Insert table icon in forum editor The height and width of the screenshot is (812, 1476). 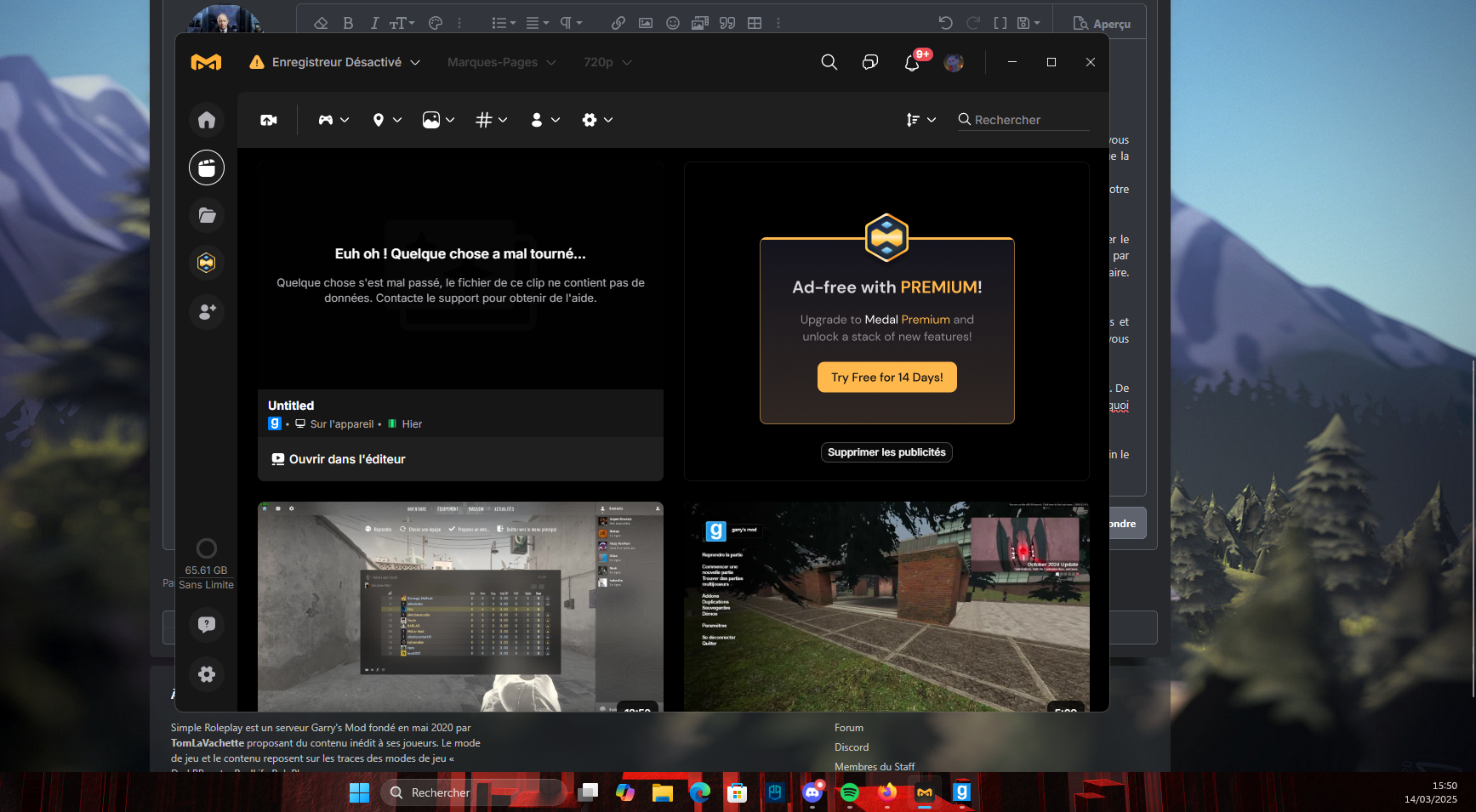point(755,23)
